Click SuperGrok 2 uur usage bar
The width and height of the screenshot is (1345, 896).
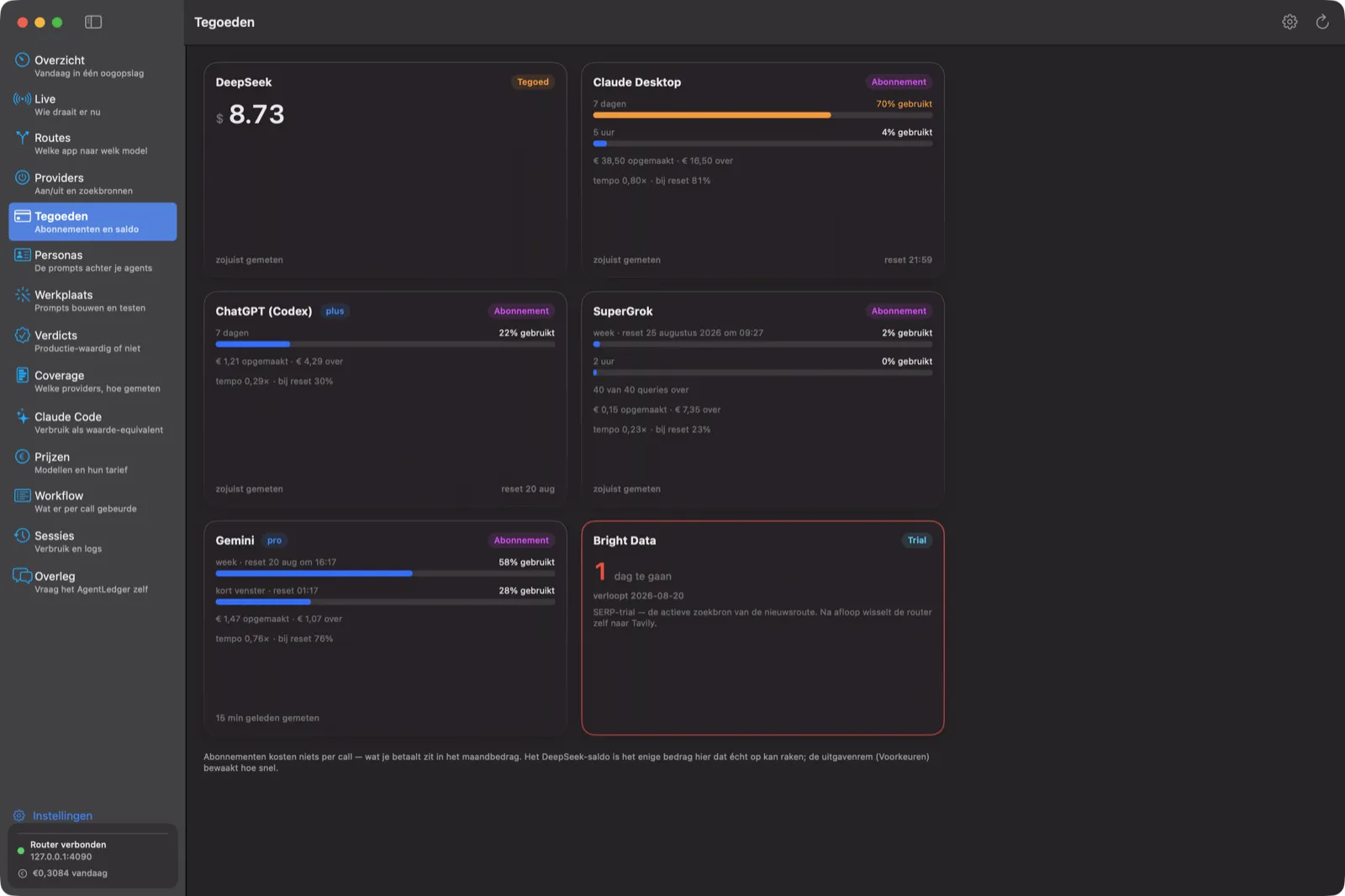pos(762,372)
